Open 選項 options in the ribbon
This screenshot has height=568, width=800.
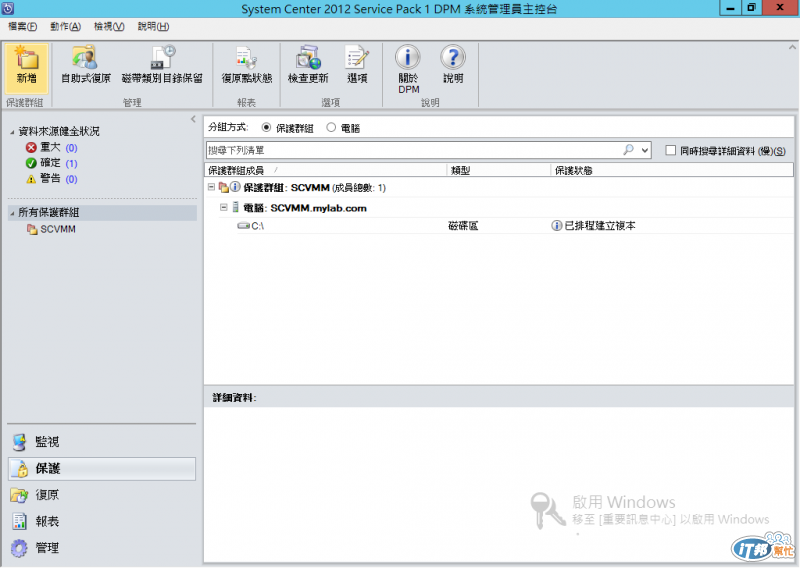[x=357, y=65]
